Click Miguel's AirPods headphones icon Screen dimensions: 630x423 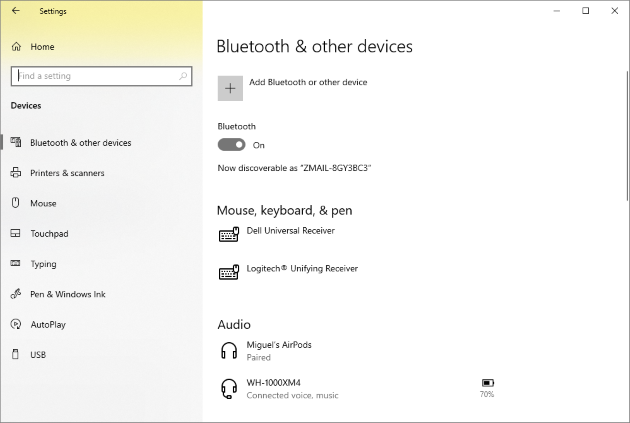(x=228, y=350)
